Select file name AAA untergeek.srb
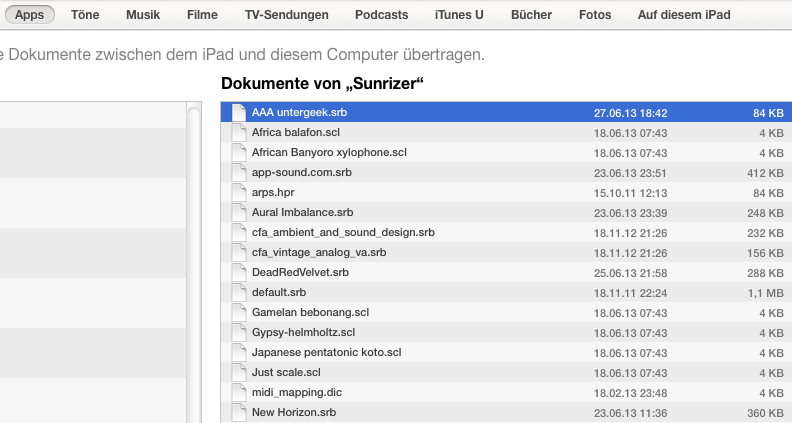Image resolution: width=792 pixels, height=423 pixels. coord(300,112)
